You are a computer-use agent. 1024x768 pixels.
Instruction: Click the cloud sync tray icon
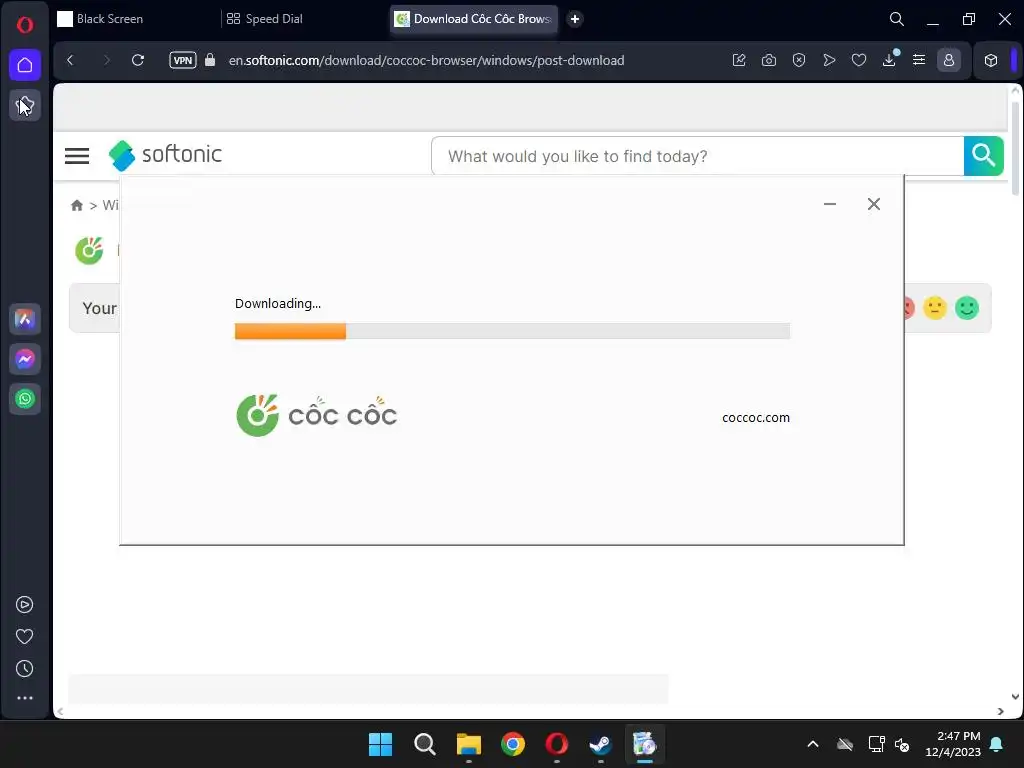click(845, 744)
